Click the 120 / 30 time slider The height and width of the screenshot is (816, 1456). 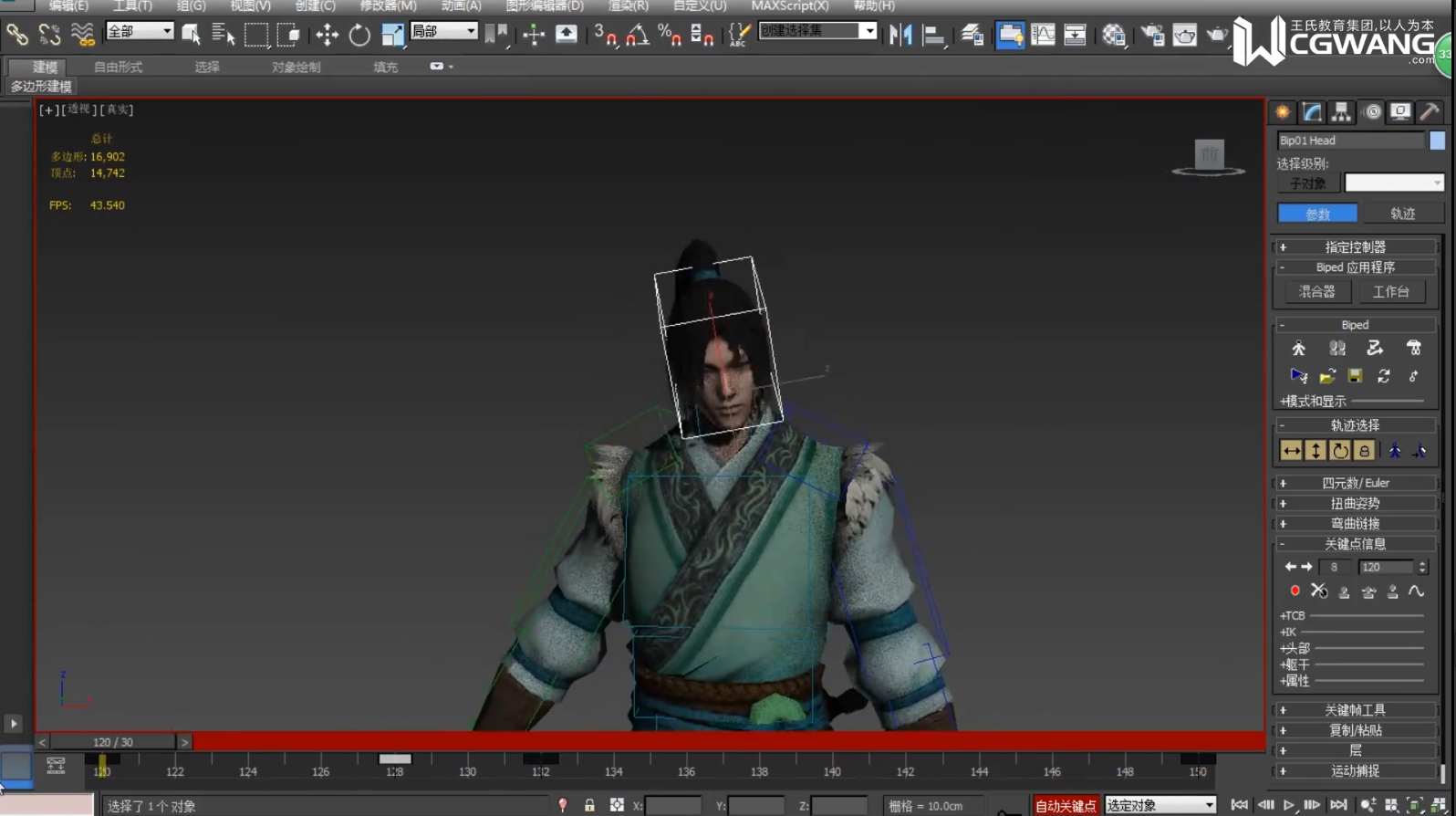tap(113, 742)
